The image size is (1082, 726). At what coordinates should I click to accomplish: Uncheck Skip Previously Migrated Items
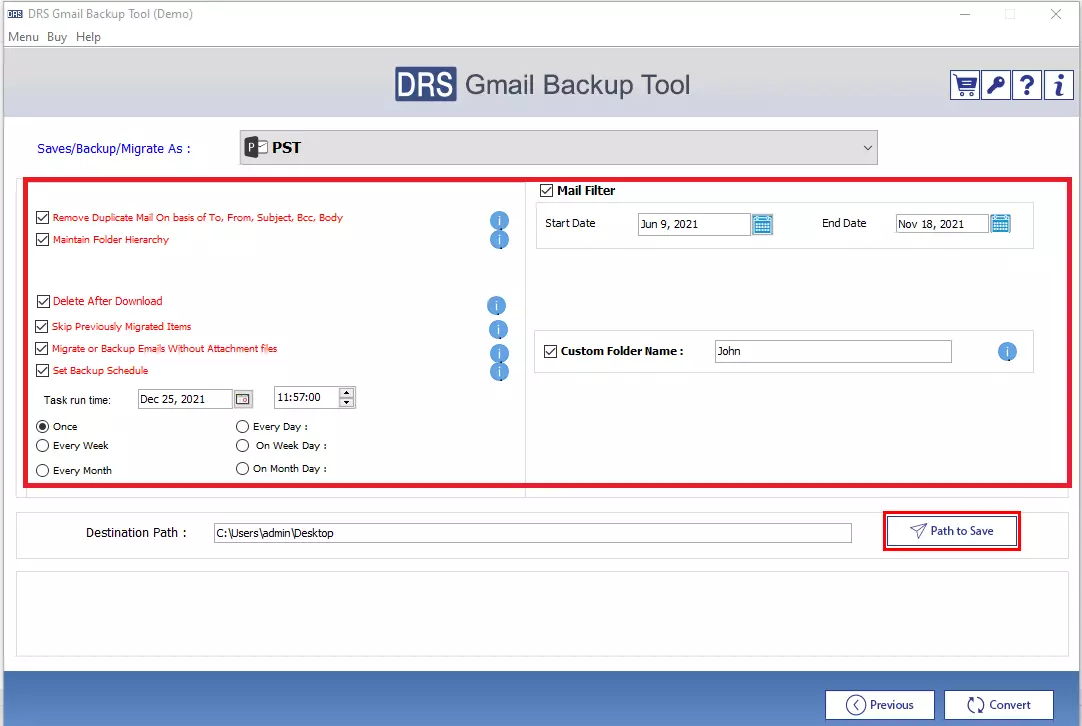(x=41, y=326)
